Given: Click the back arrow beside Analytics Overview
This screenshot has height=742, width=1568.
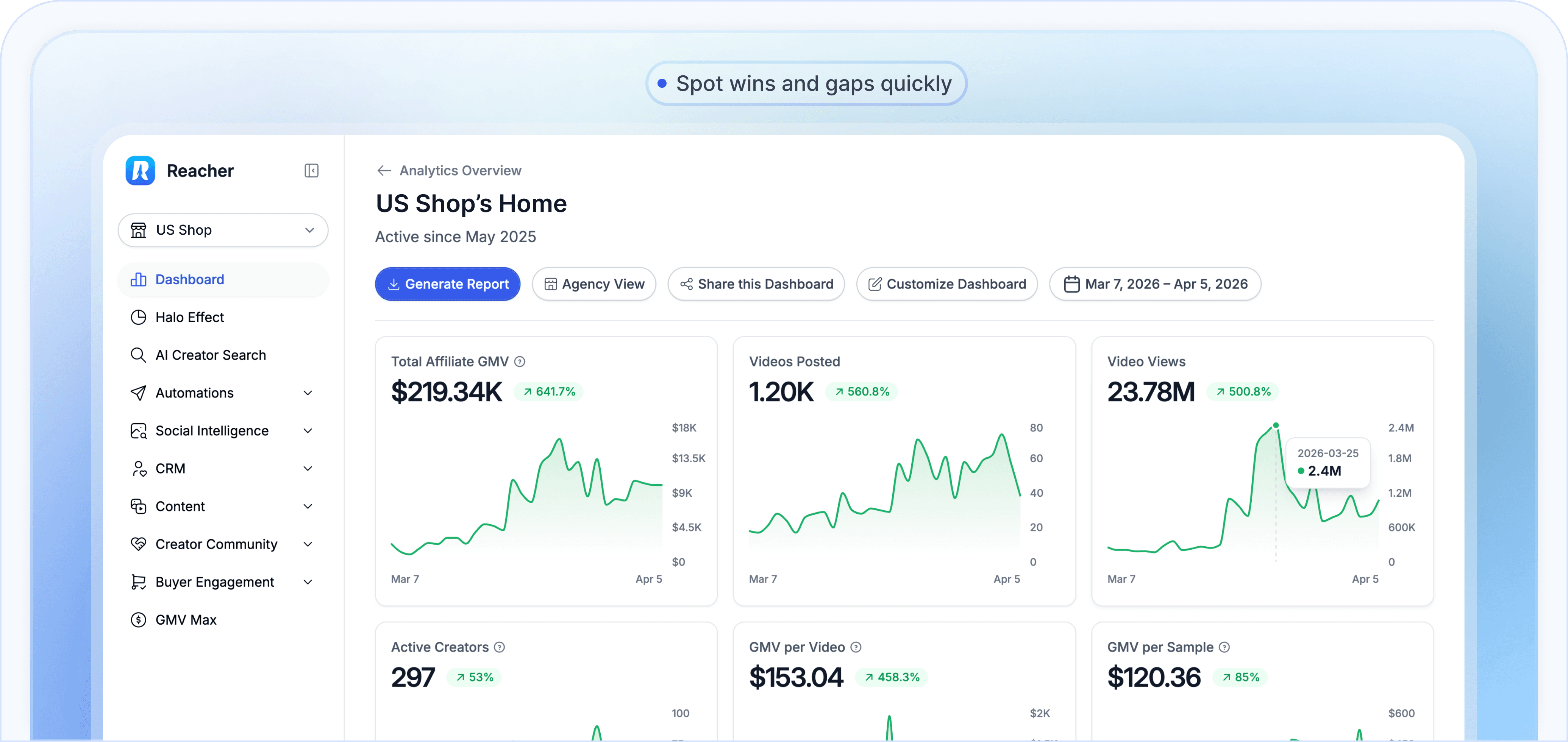Looking at the screenshot, I should click(383, 170).
